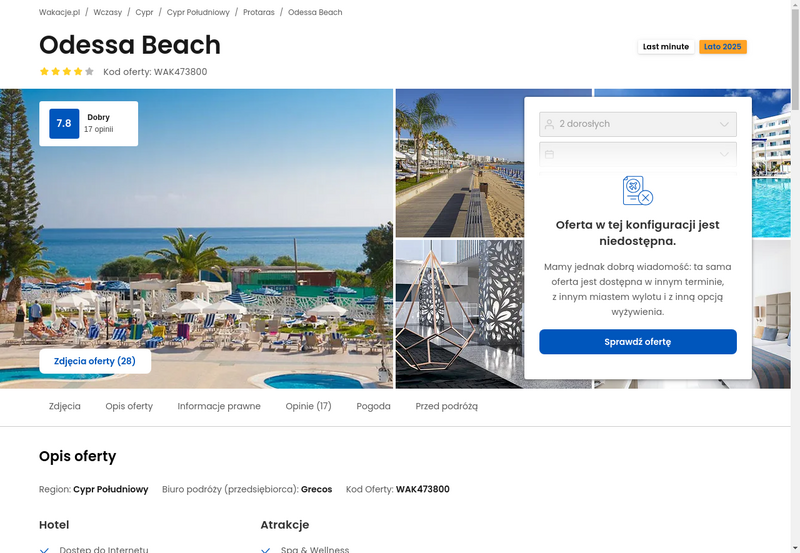
Task: Open the date selection dropdown chevron
Action: [x=724, y=154]
